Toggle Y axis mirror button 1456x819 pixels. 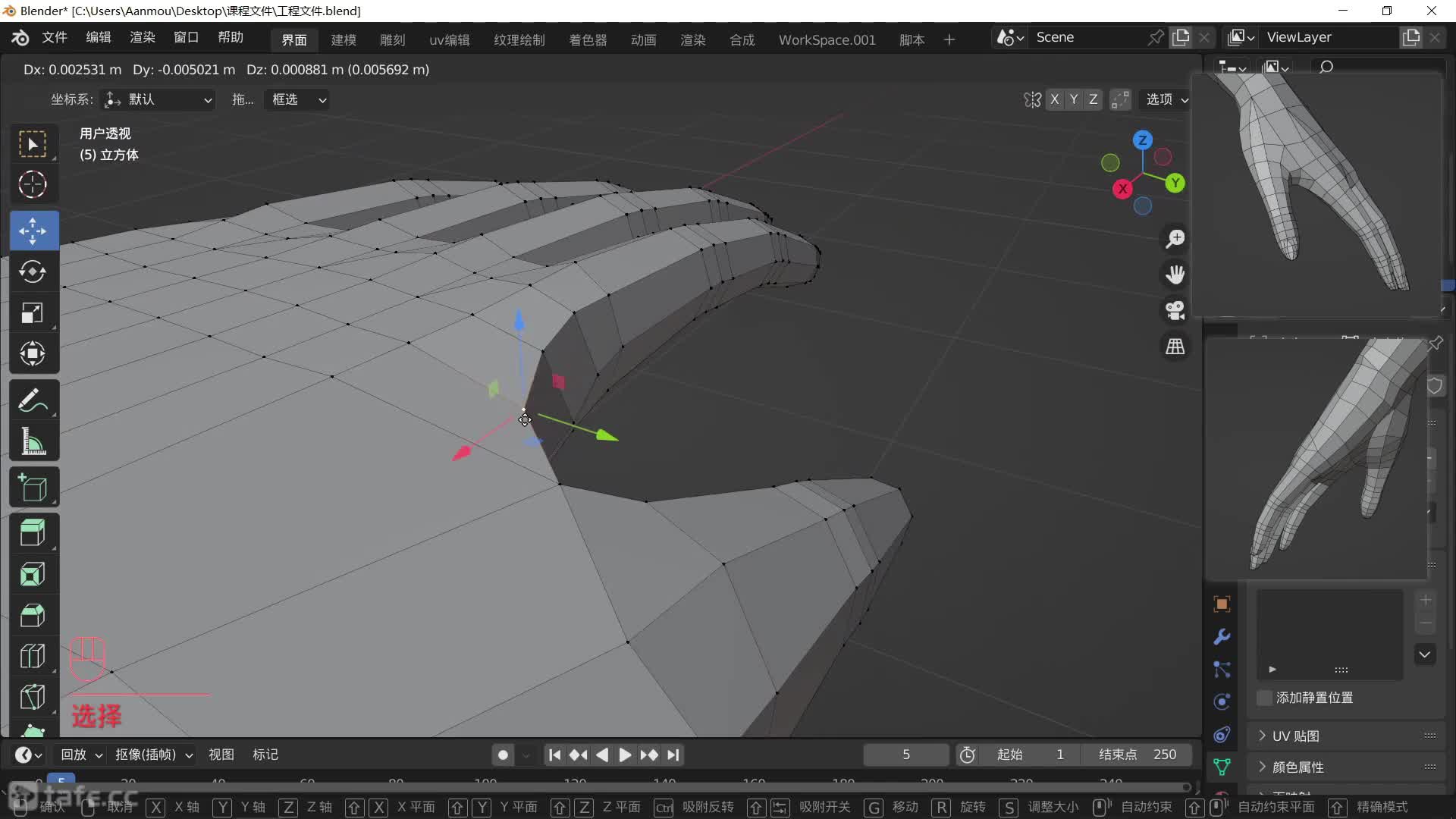click(1074, 99)
